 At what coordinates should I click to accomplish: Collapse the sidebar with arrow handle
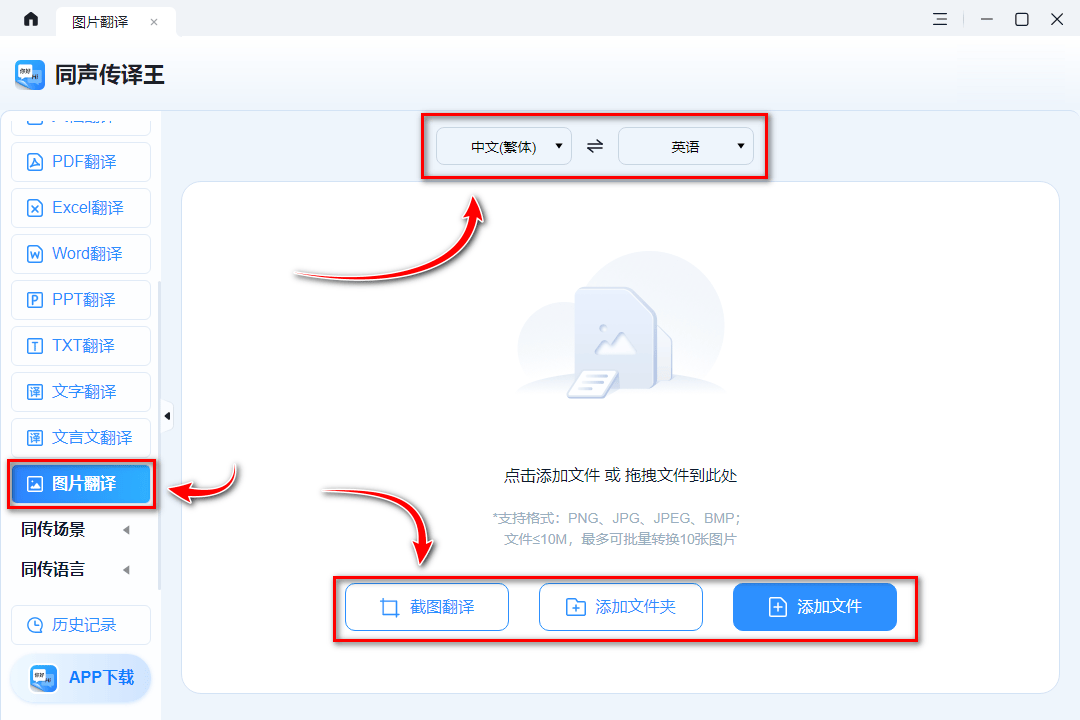coord(167,416)
